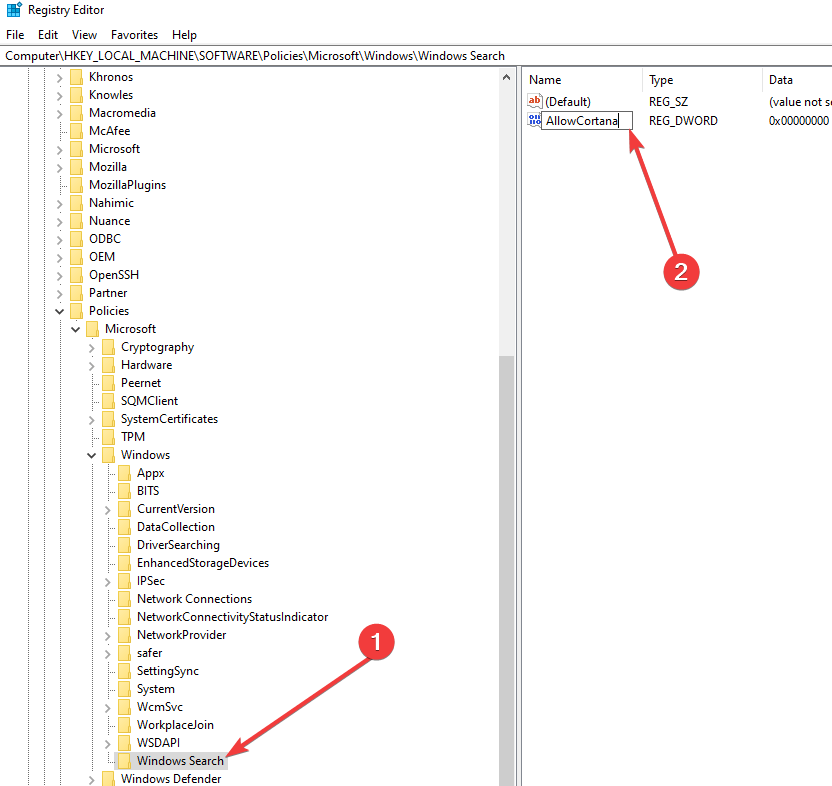
Task: Select the SettingSync key
Action: 168,671
